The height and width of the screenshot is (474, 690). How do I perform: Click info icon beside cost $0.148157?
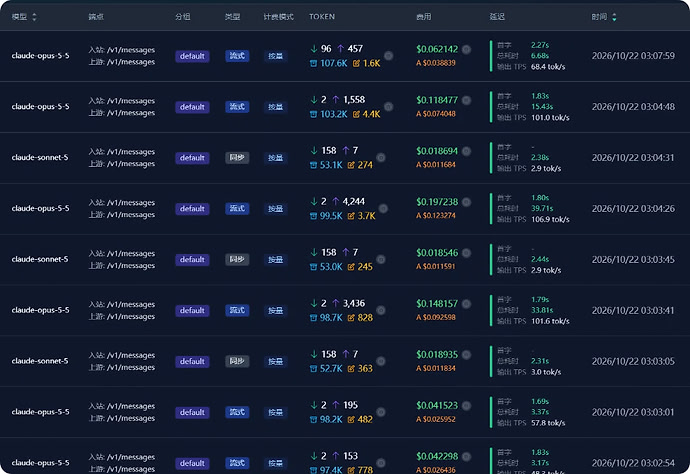coord(466,304)
